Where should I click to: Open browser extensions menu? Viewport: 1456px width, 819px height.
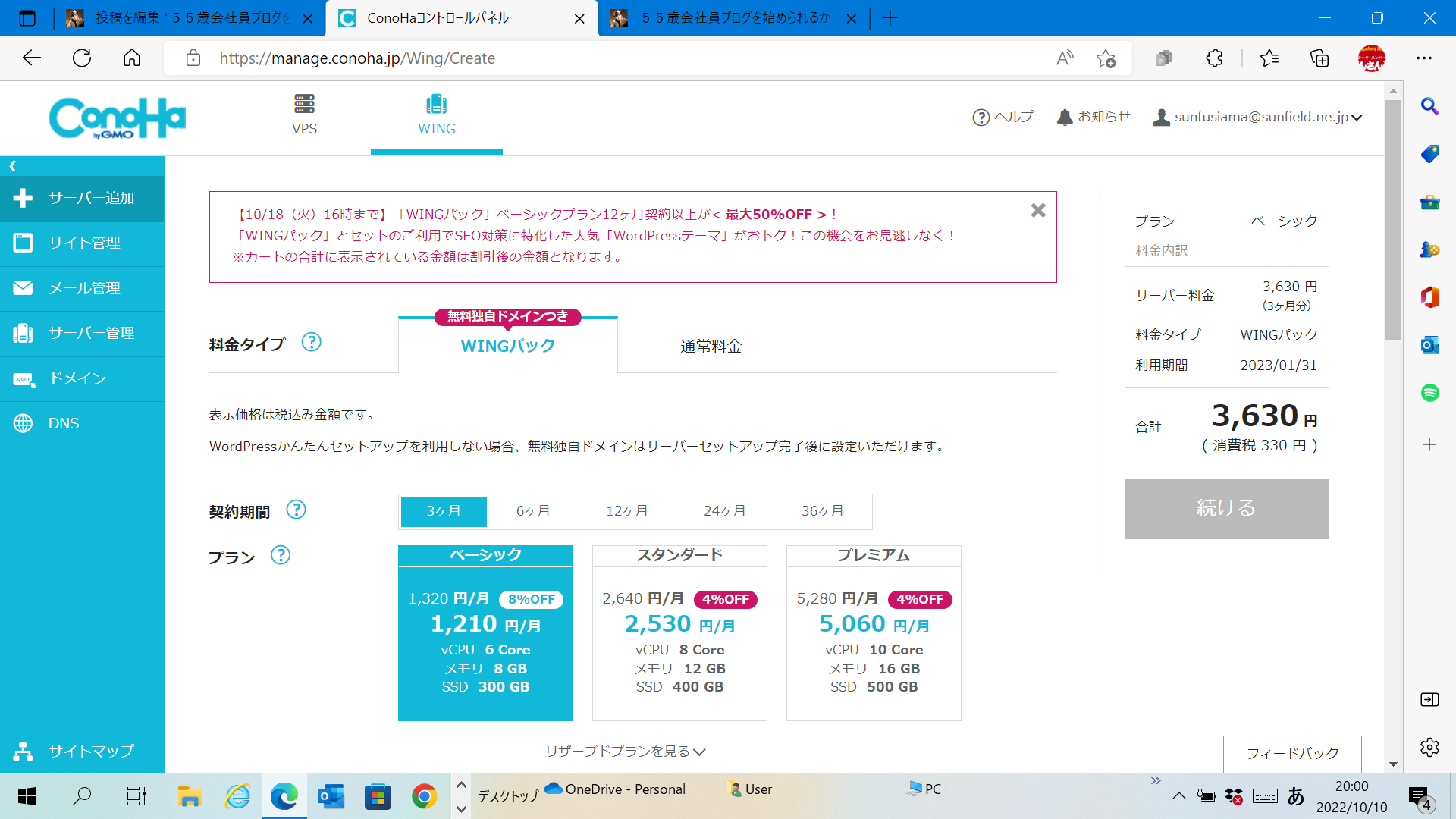1214,58
